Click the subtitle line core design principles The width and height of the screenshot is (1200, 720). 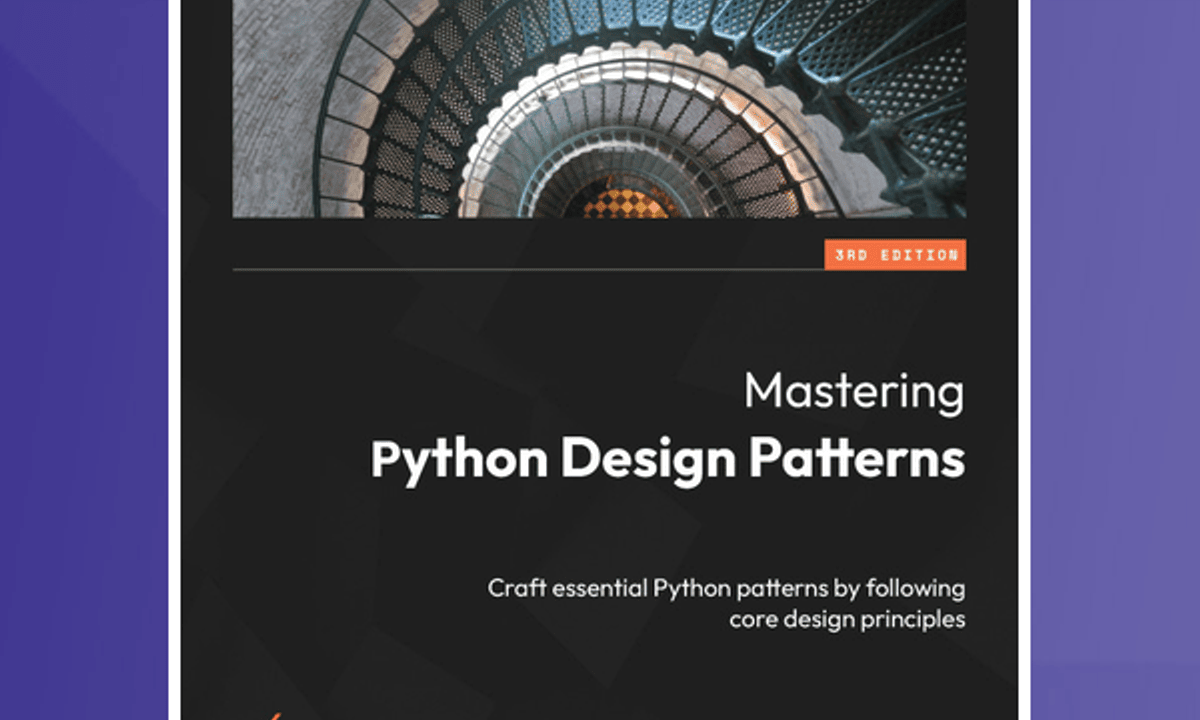[846, 619]
